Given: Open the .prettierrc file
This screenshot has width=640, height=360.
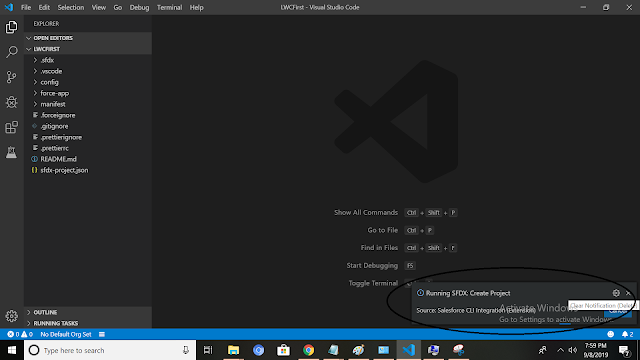Looking at the screenshot, I should pyautogui.click(x=88, y=148).
